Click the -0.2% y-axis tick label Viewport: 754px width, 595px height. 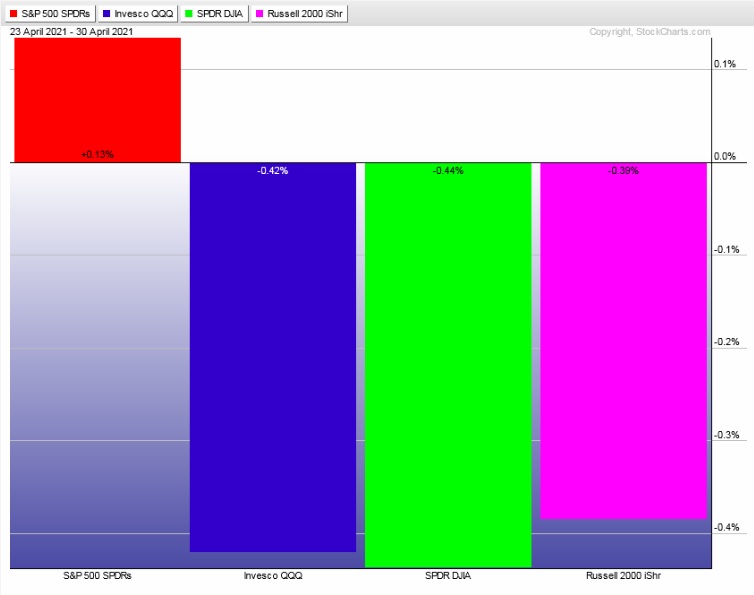tap(726, 342)
